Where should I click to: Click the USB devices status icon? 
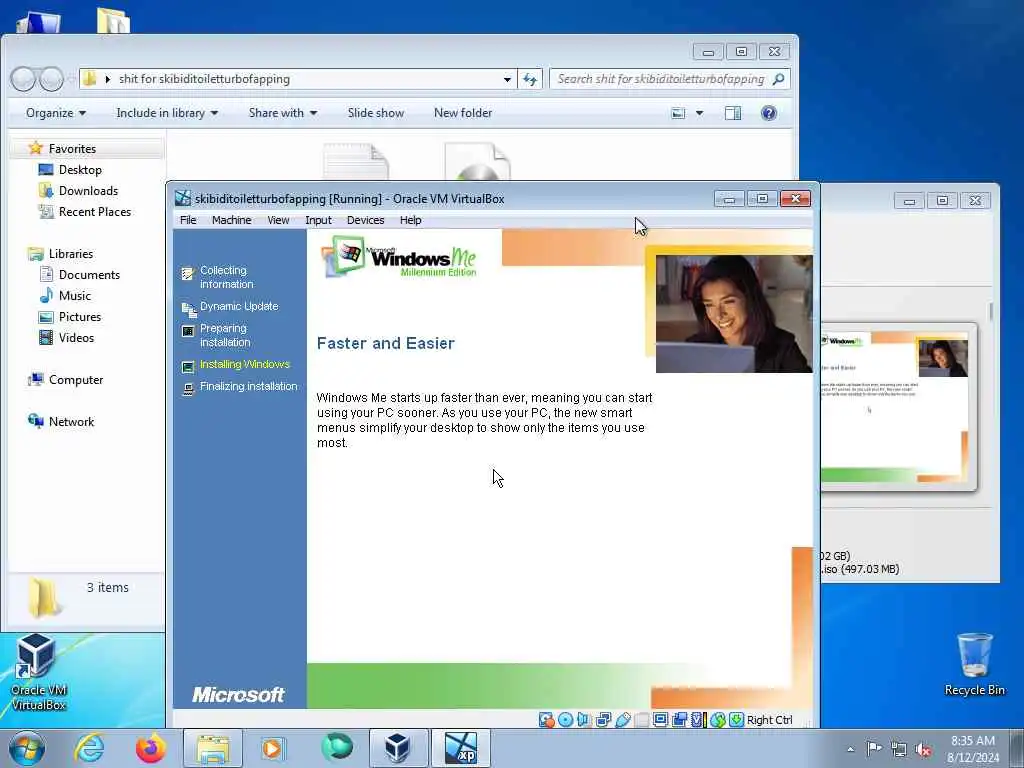point(623,720)
